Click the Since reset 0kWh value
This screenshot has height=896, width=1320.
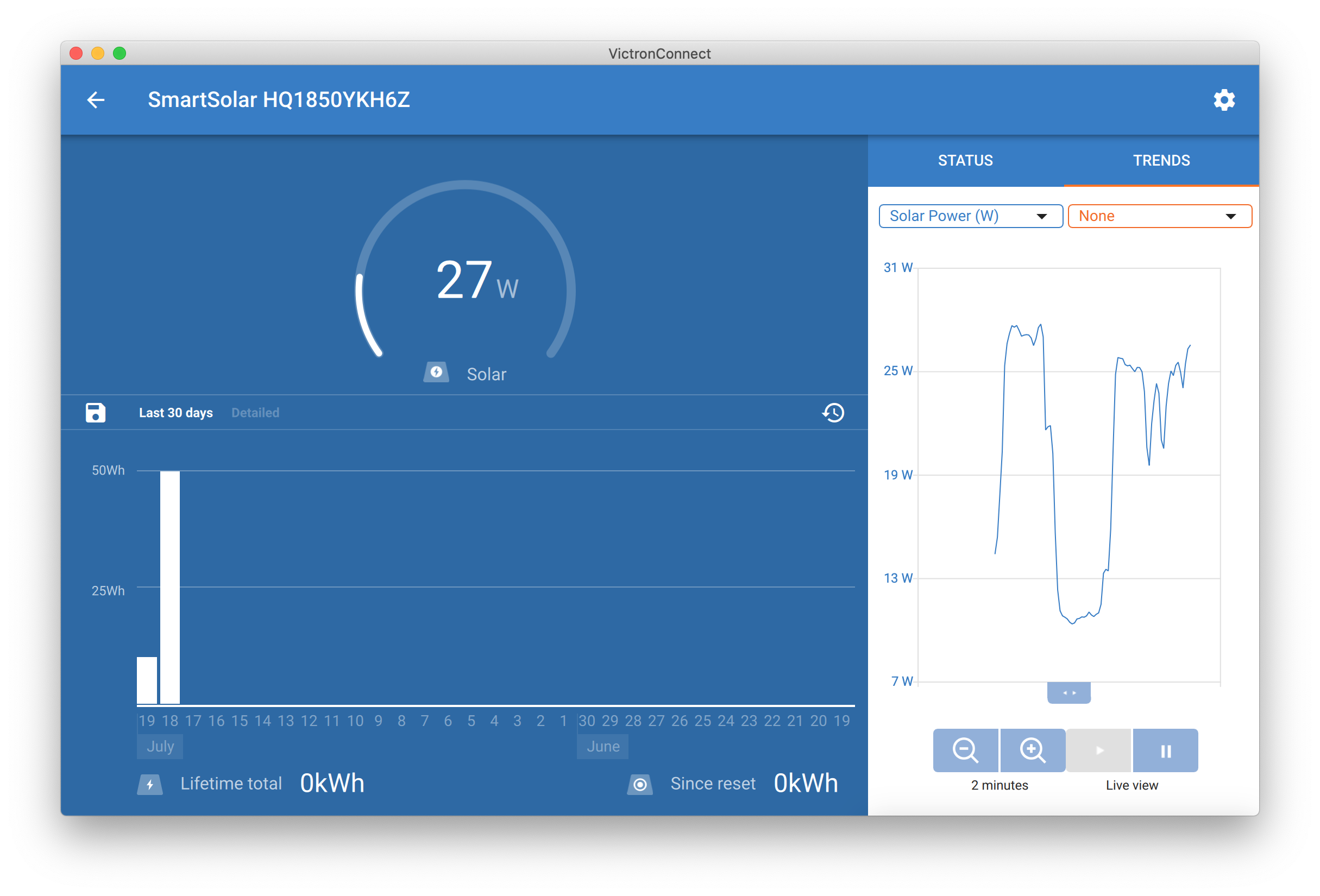point(806,784)
